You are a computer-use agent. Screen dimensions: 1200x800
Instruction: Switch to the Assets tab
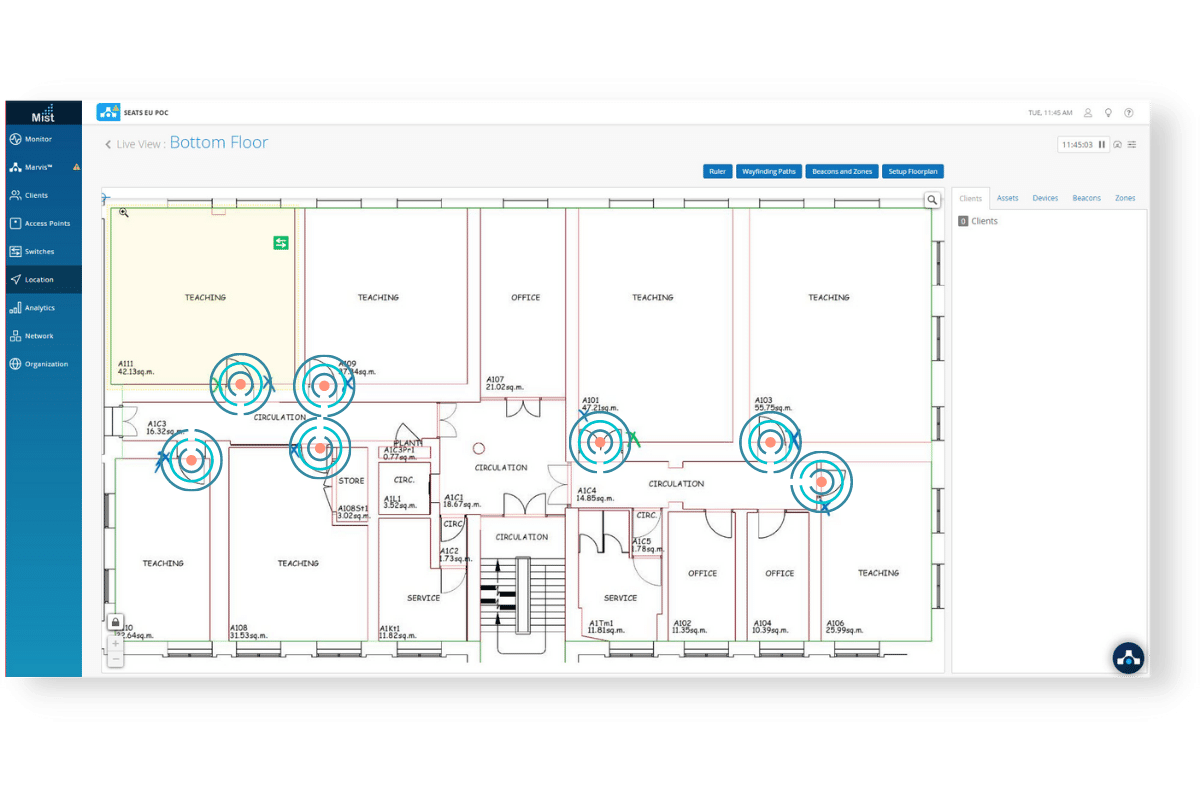[x=1008, y=198]
